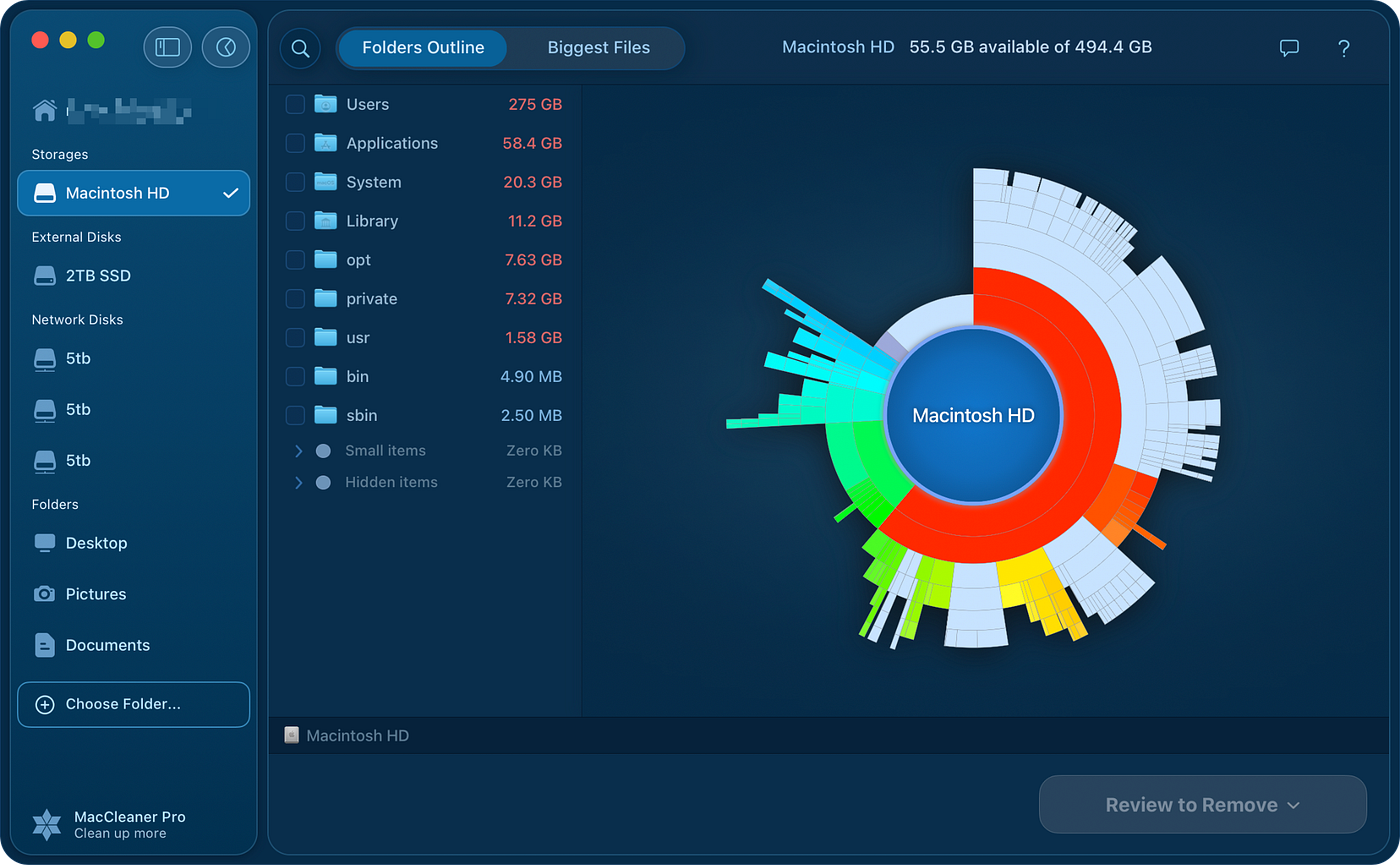Click the Desktop folder icon in sidebar
The width and height of the screenshot is (1400, 865).
[44, 543]
